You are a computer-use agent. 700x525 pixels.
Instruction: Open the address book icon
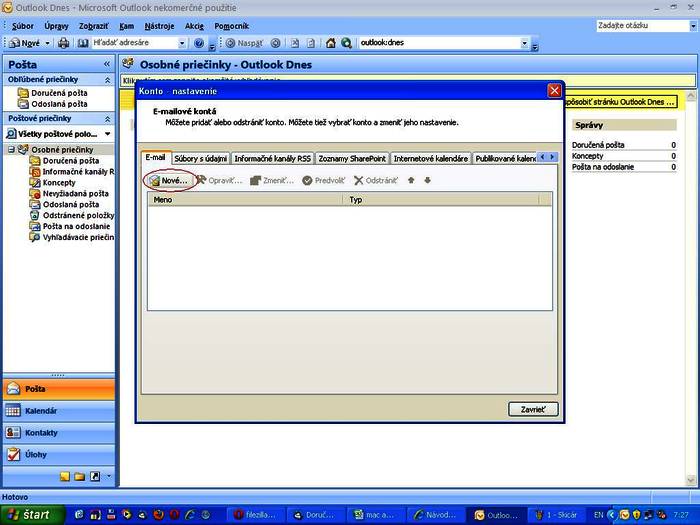83,43
